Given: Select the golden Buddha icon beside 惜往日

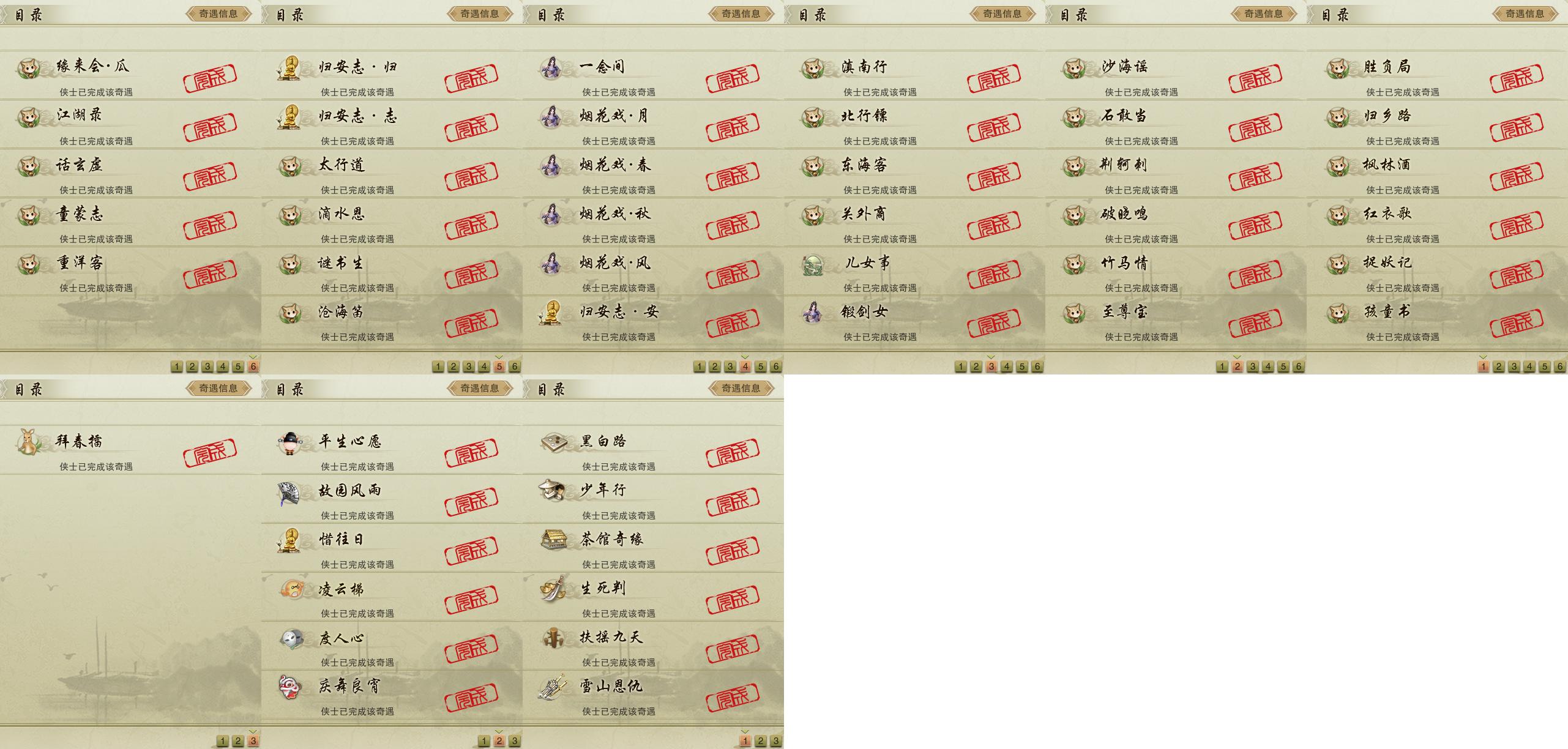Looking at the screenshot, I should click(290, 540).
